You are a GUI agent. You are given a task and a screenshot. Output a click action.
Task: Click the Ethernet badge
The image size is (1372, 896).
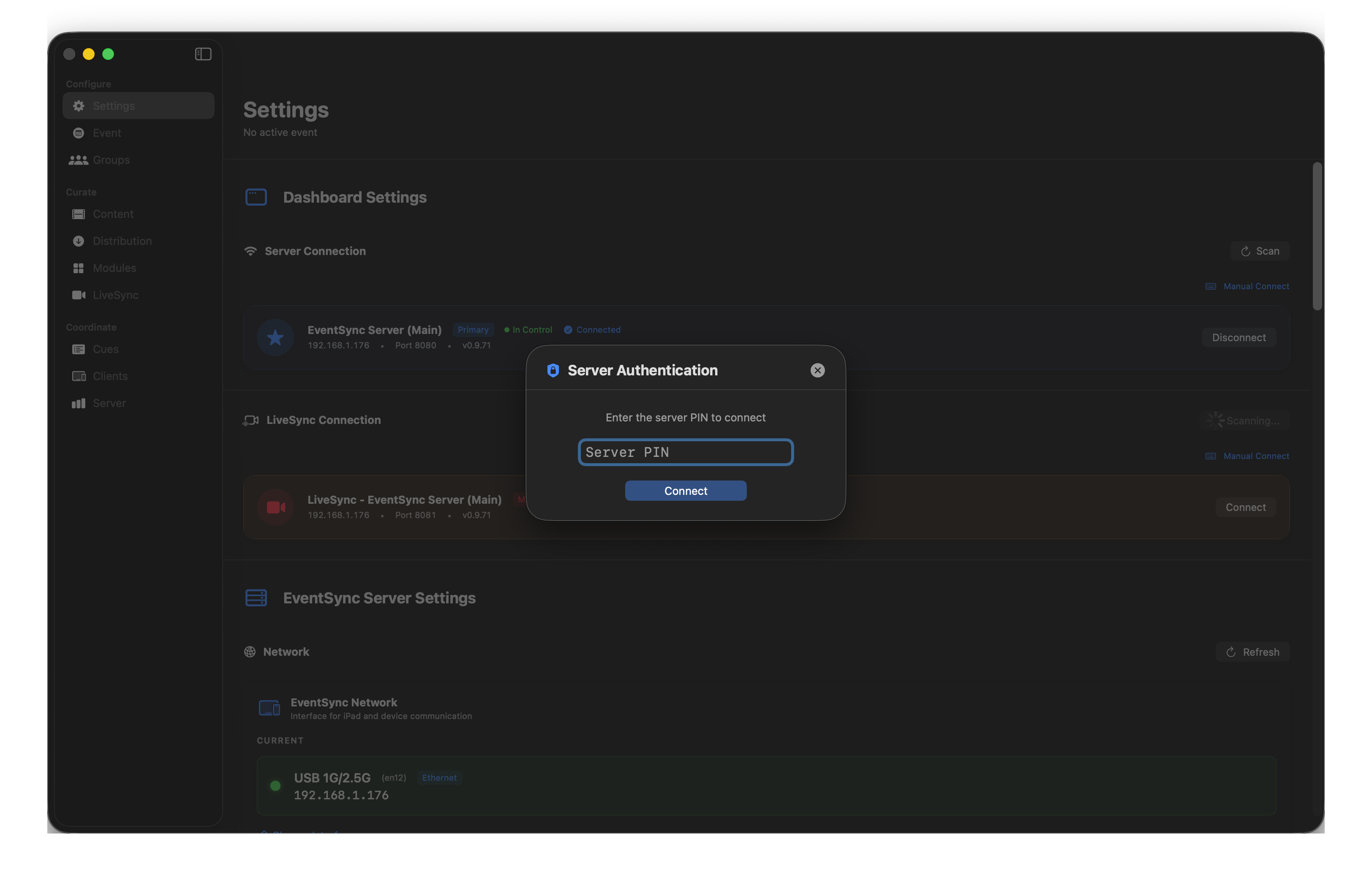pos(439,777)
